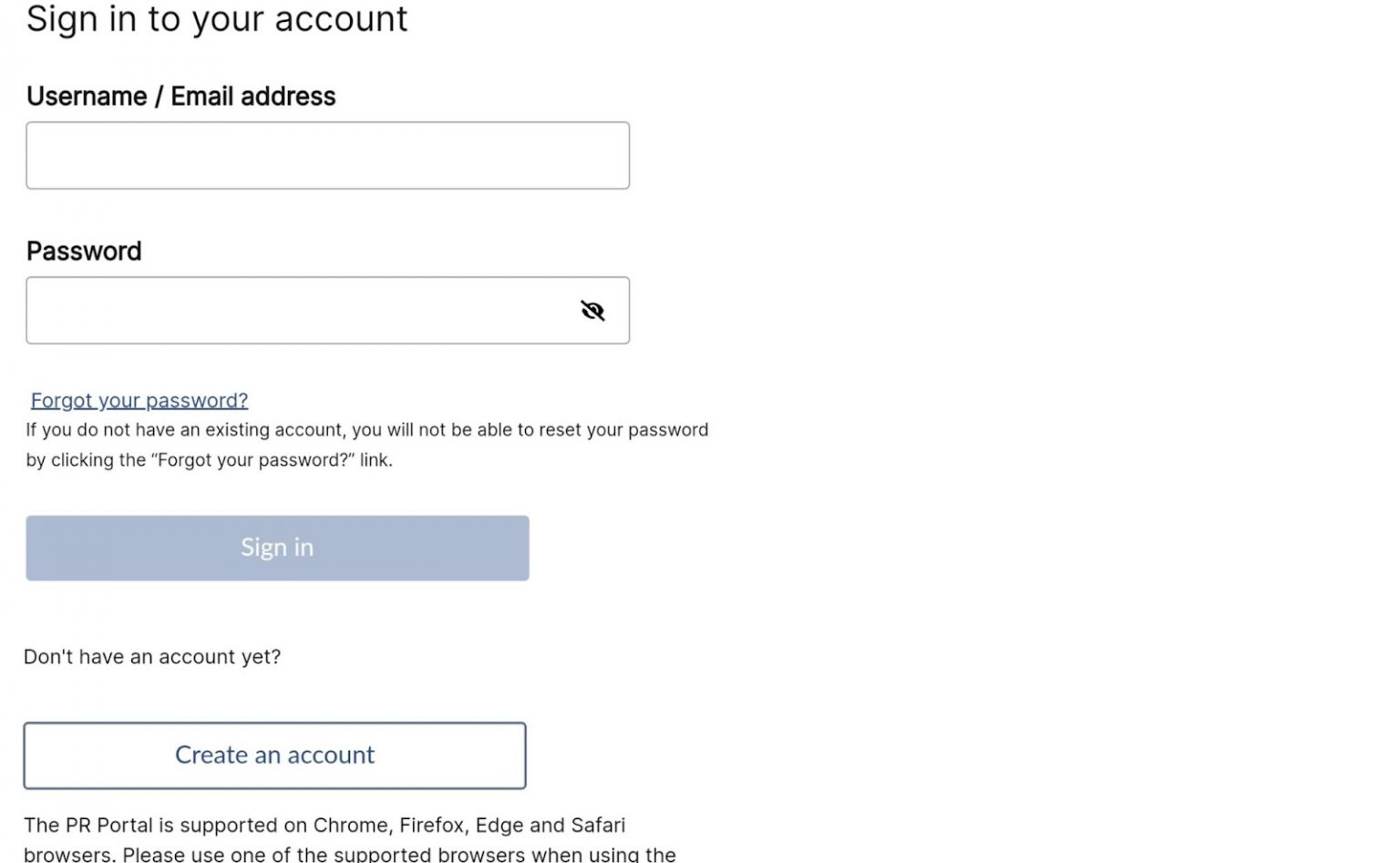Viewport: 1400px width, 863px height.
Task: Click the existing account password reset notice
Action: pyautogui.click(x=366, y=430)
